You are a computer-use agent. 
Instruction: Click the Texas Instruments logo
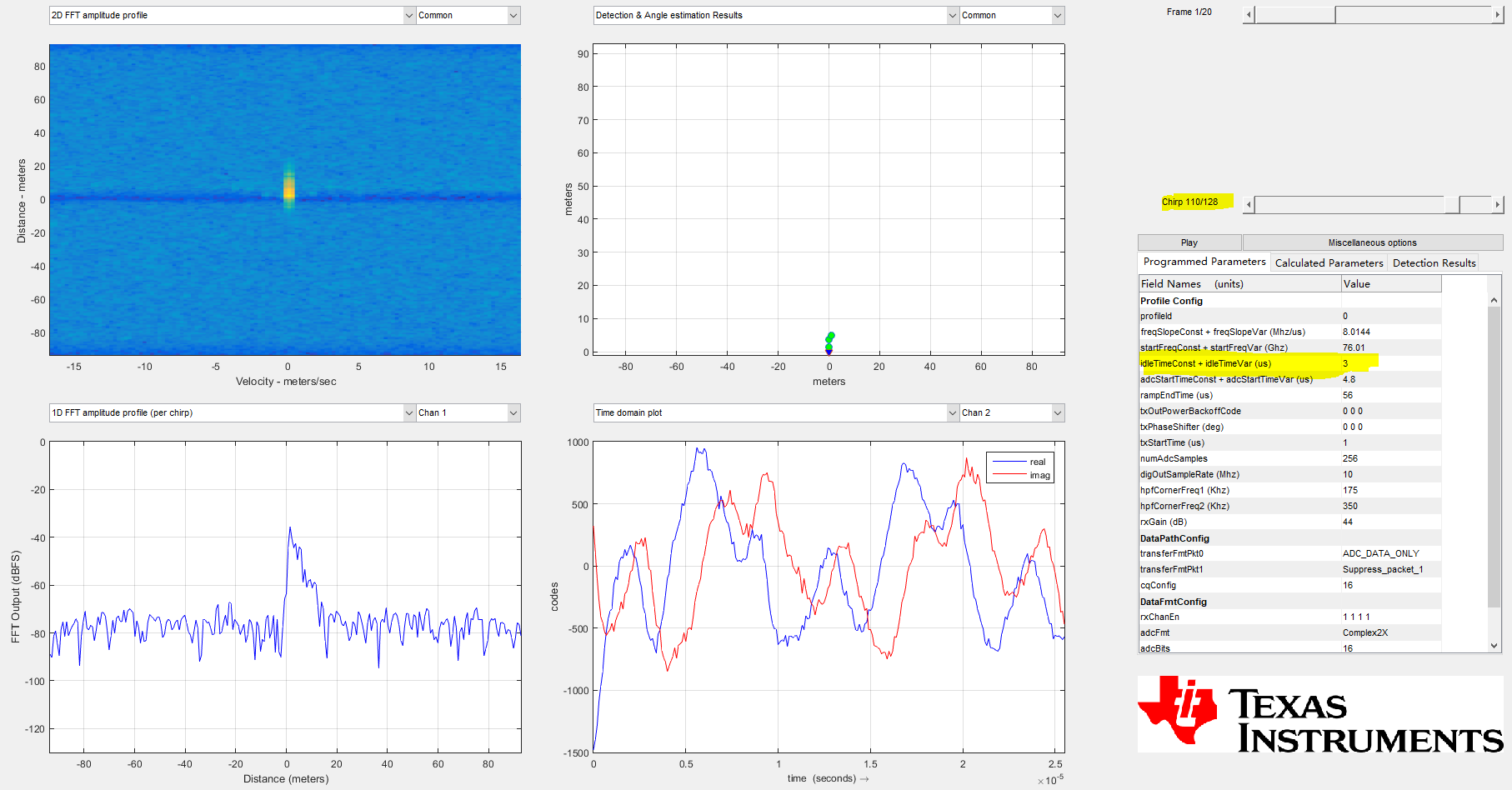tap(1320, 714)
